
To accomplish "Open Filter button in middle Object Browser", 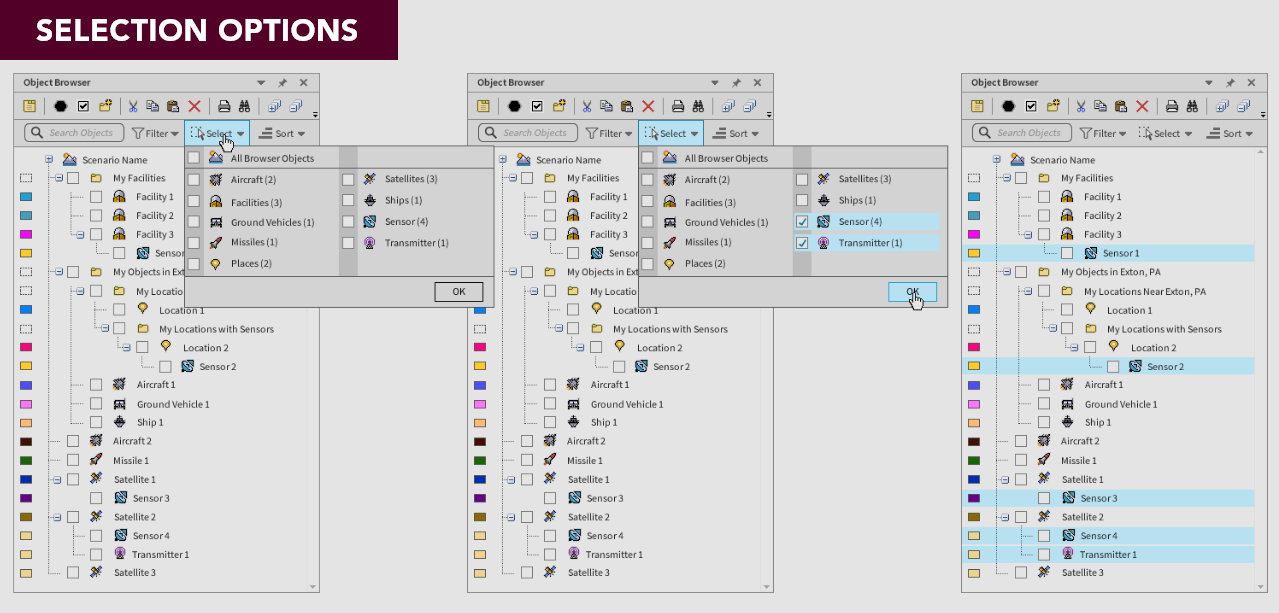I will click(609, 133).
